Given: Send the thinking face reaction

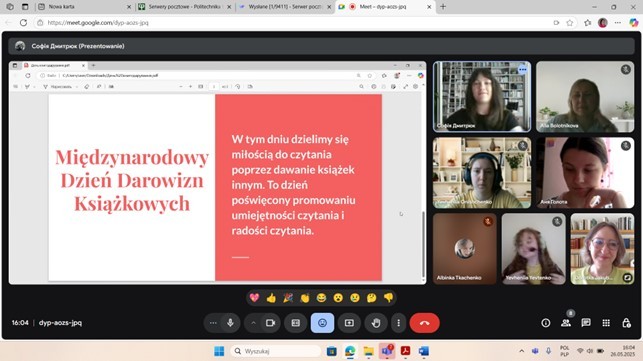Looking at the screenshot, I should click(x=372, y=298).
